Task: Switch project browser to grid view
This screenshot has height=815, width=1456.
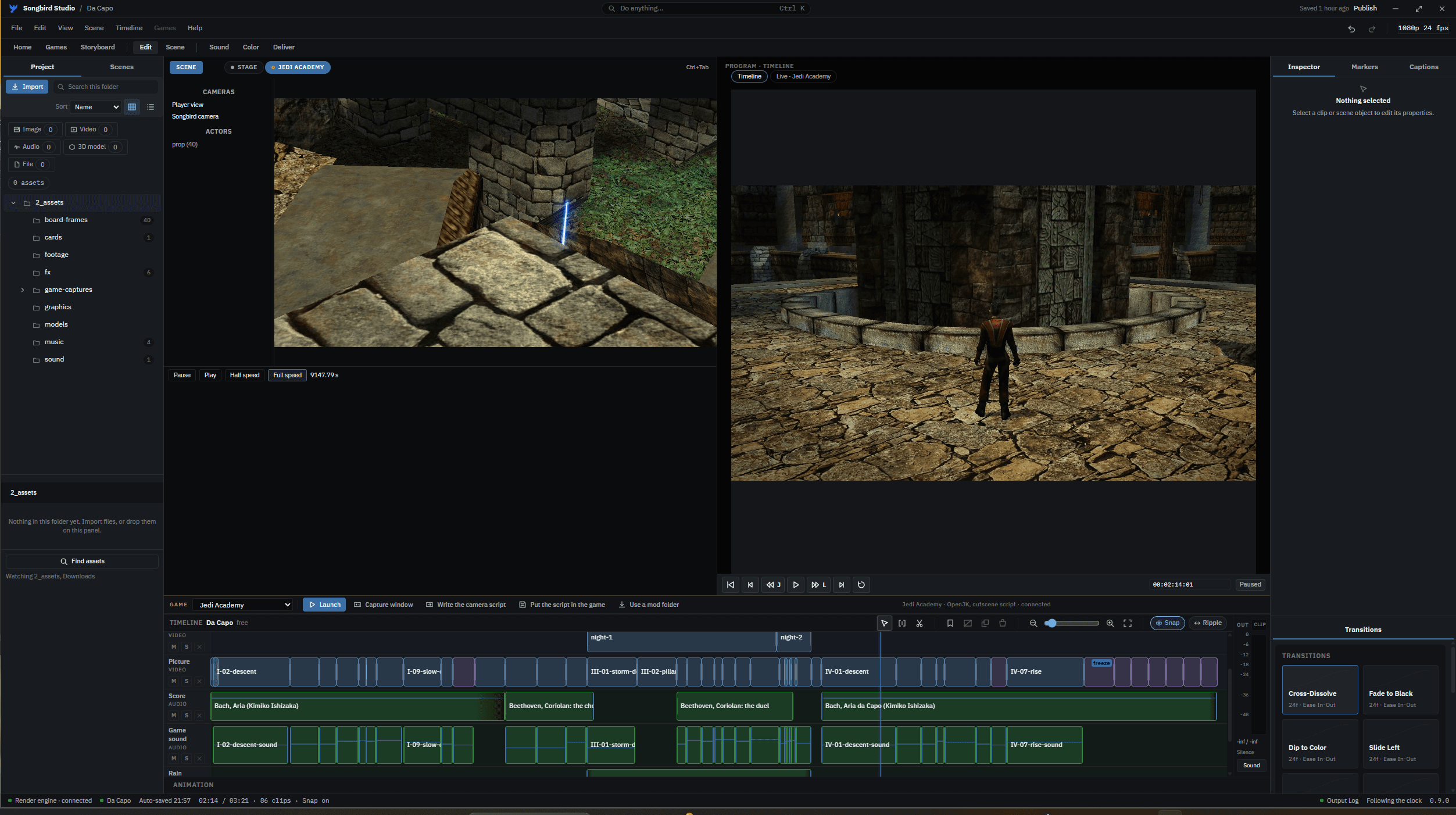Action: (x=132, y=107)
